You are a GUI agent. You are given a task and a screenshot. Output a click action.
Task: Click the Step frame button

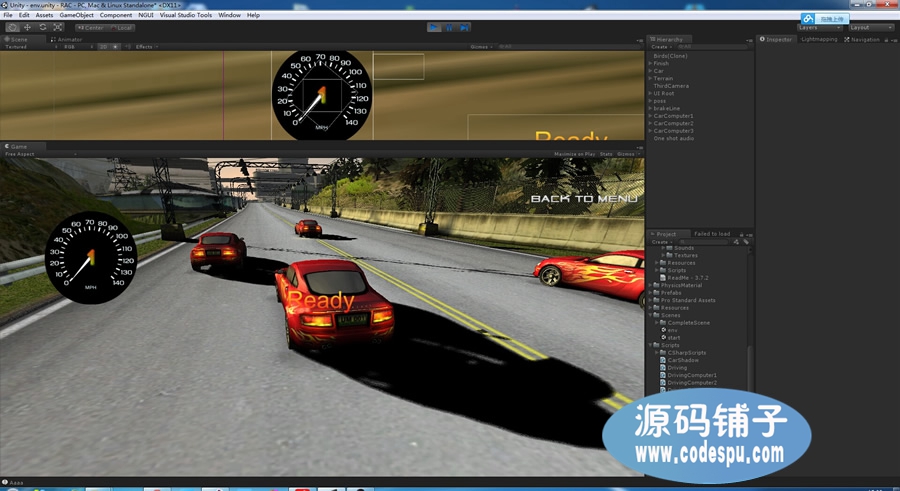click(x=463, y=27)
